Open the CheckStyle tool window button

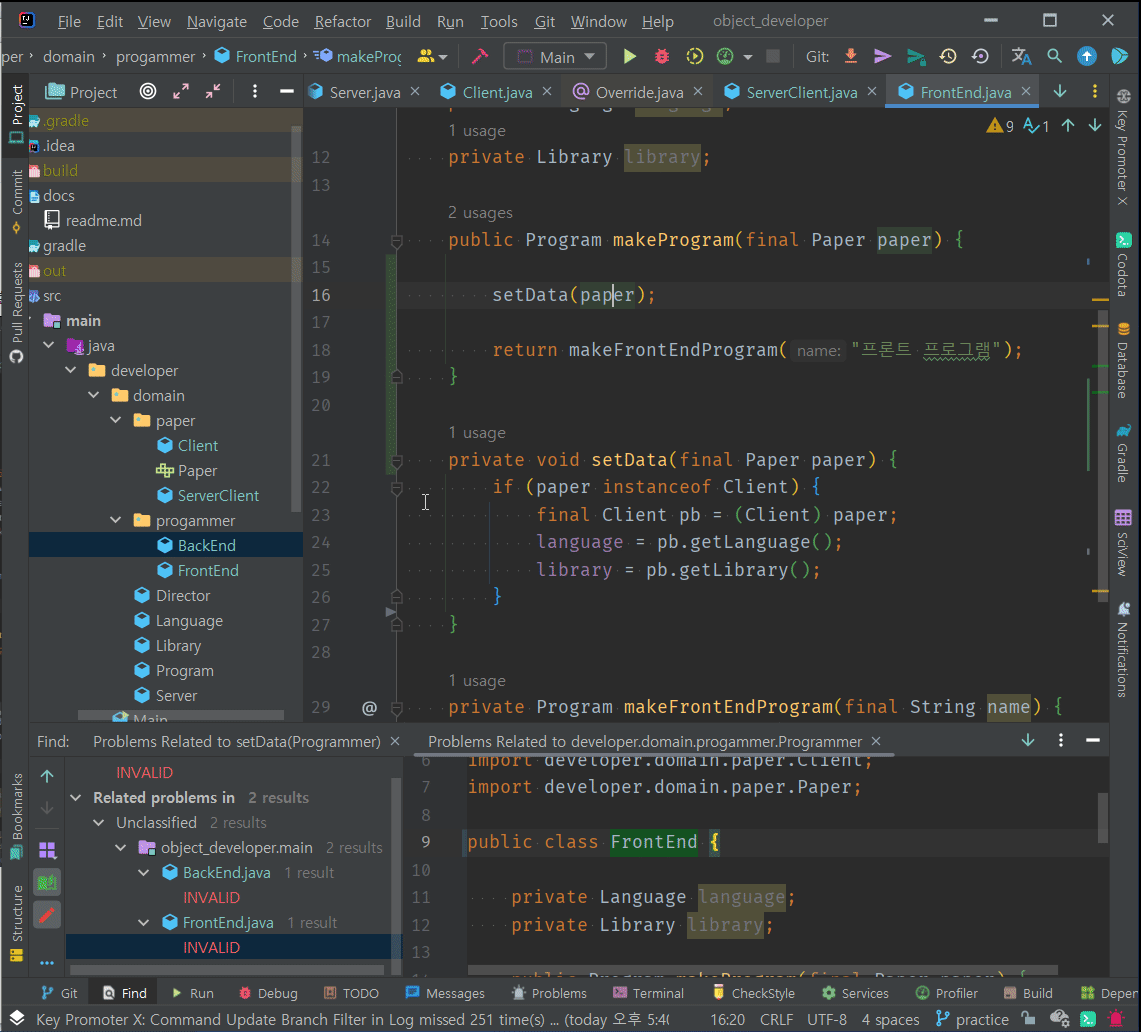coord(752,993)
